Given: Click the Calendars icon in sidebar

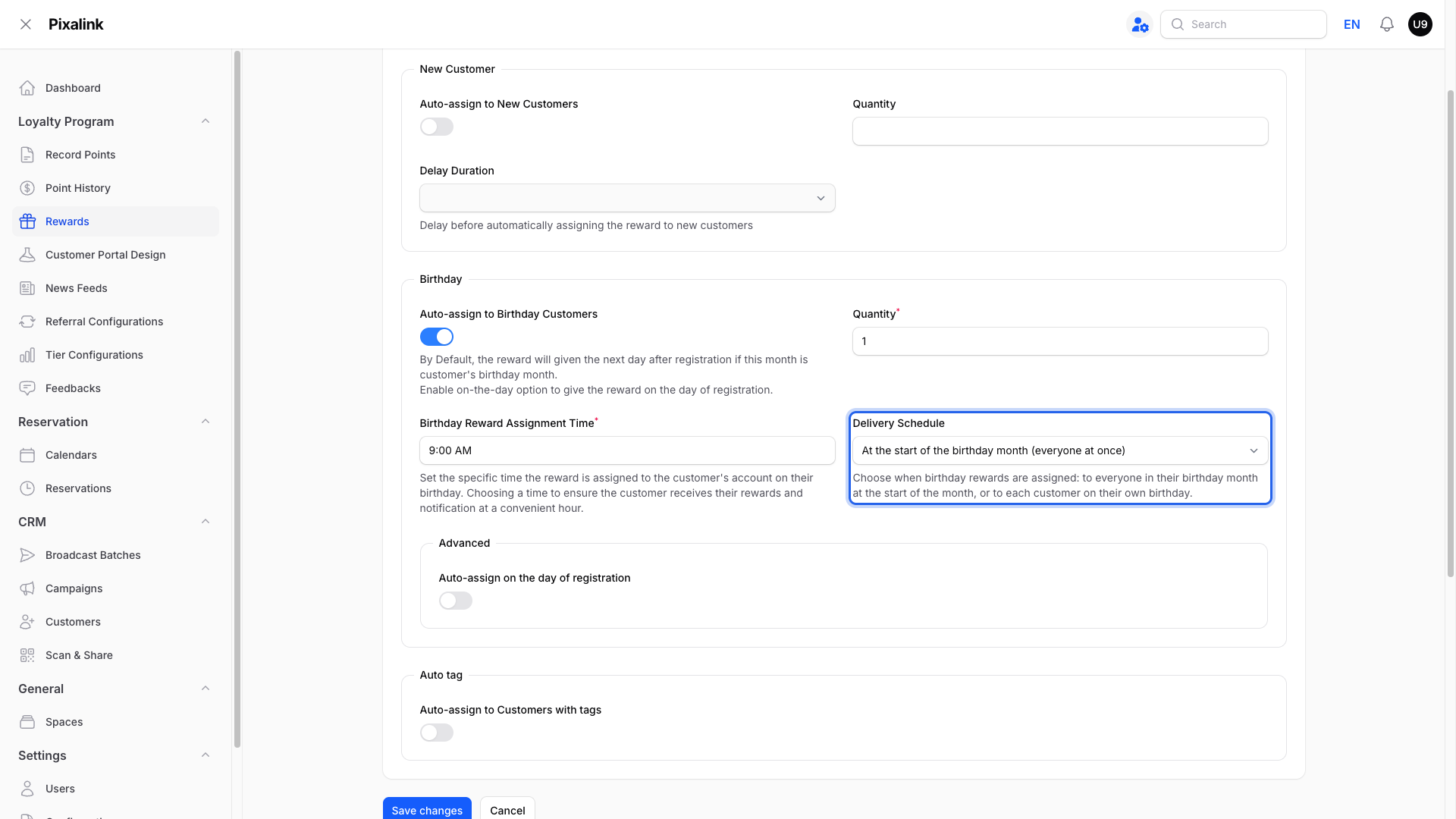Looking at the screenshot, I should click(x=27, y=455).
